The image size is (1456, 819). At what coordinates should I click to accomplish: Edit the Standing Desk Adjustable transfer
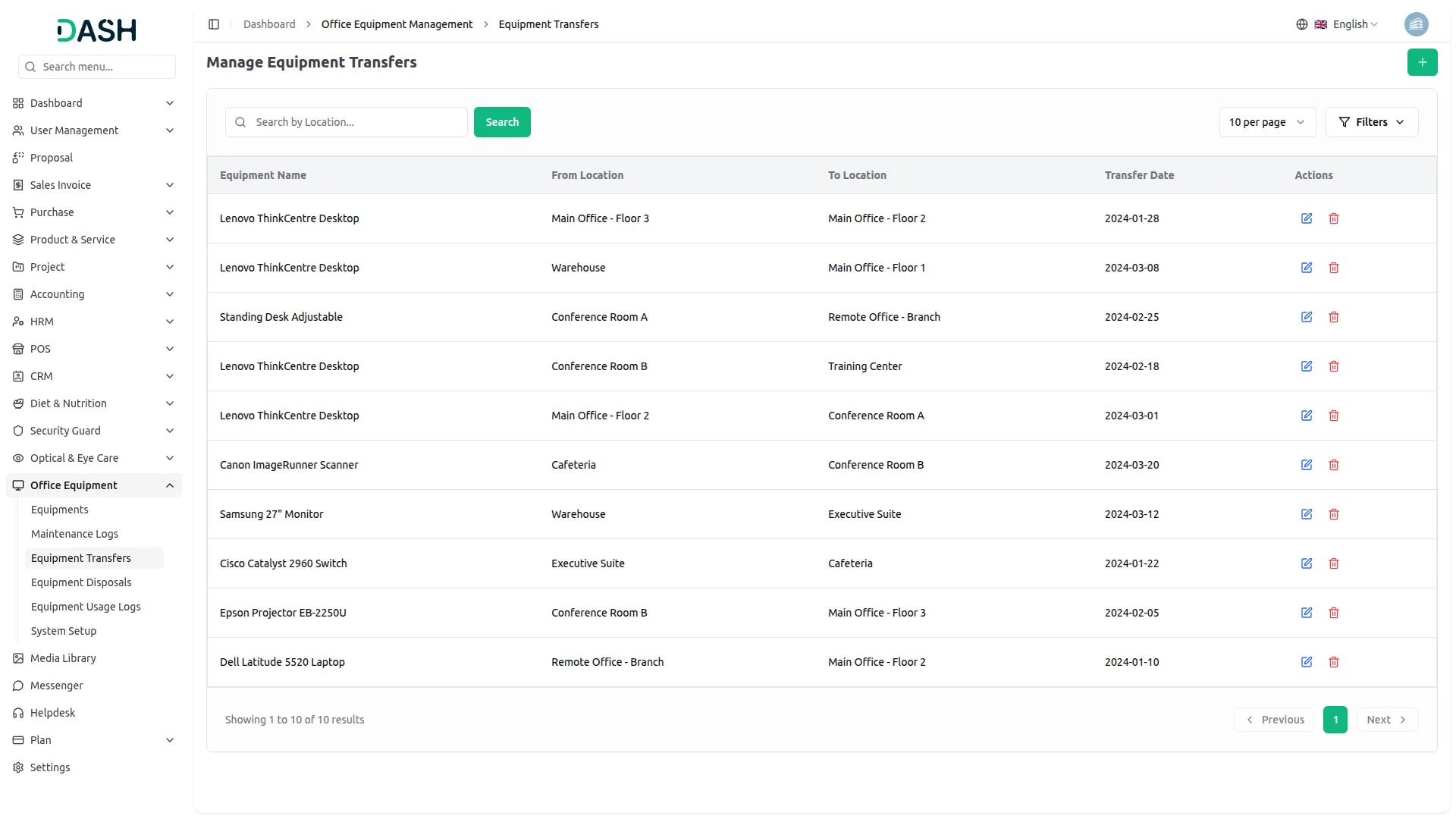[1306, 317]
